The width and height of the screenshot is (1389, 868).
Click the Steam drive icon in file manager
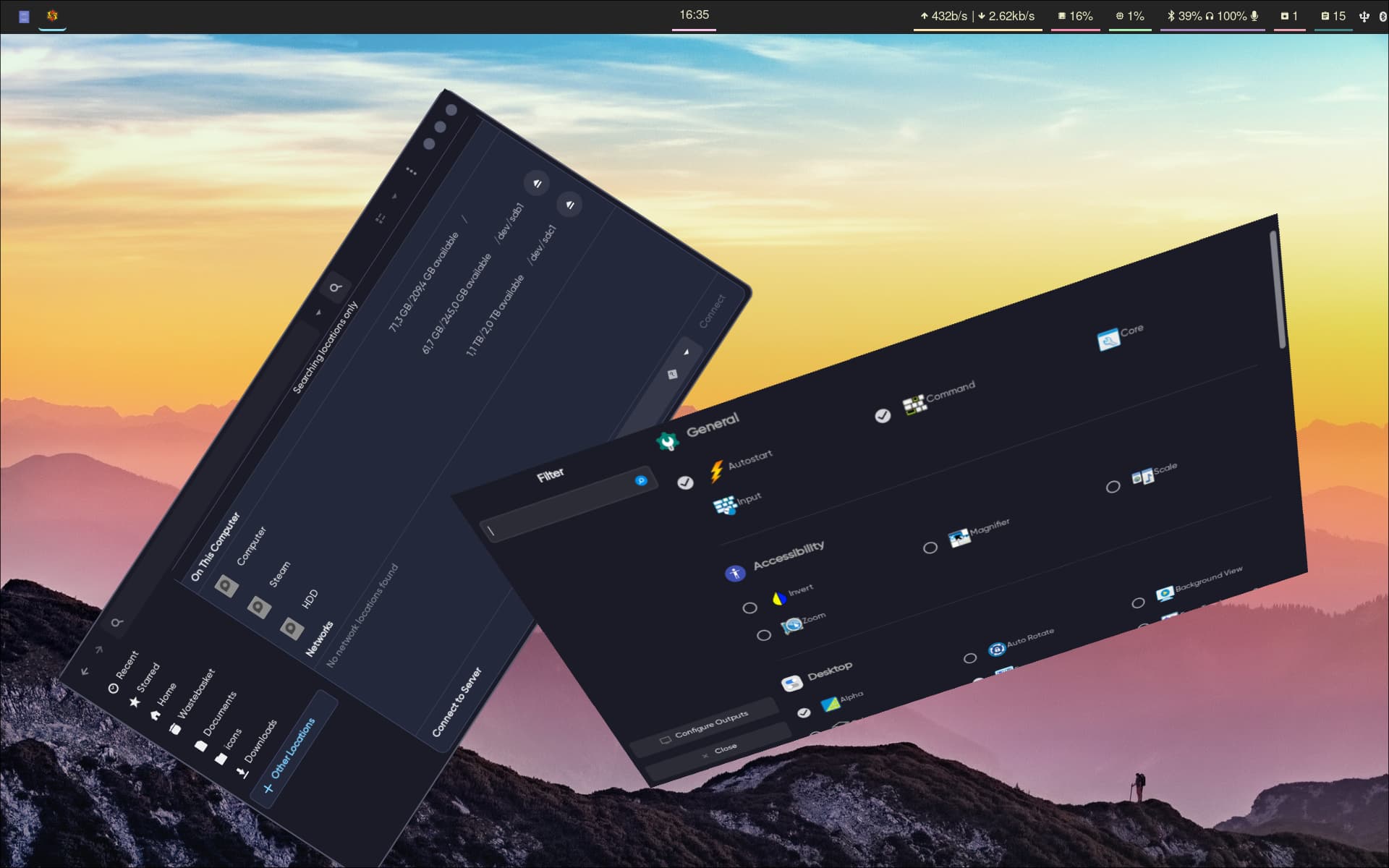(x=259, y=607)
